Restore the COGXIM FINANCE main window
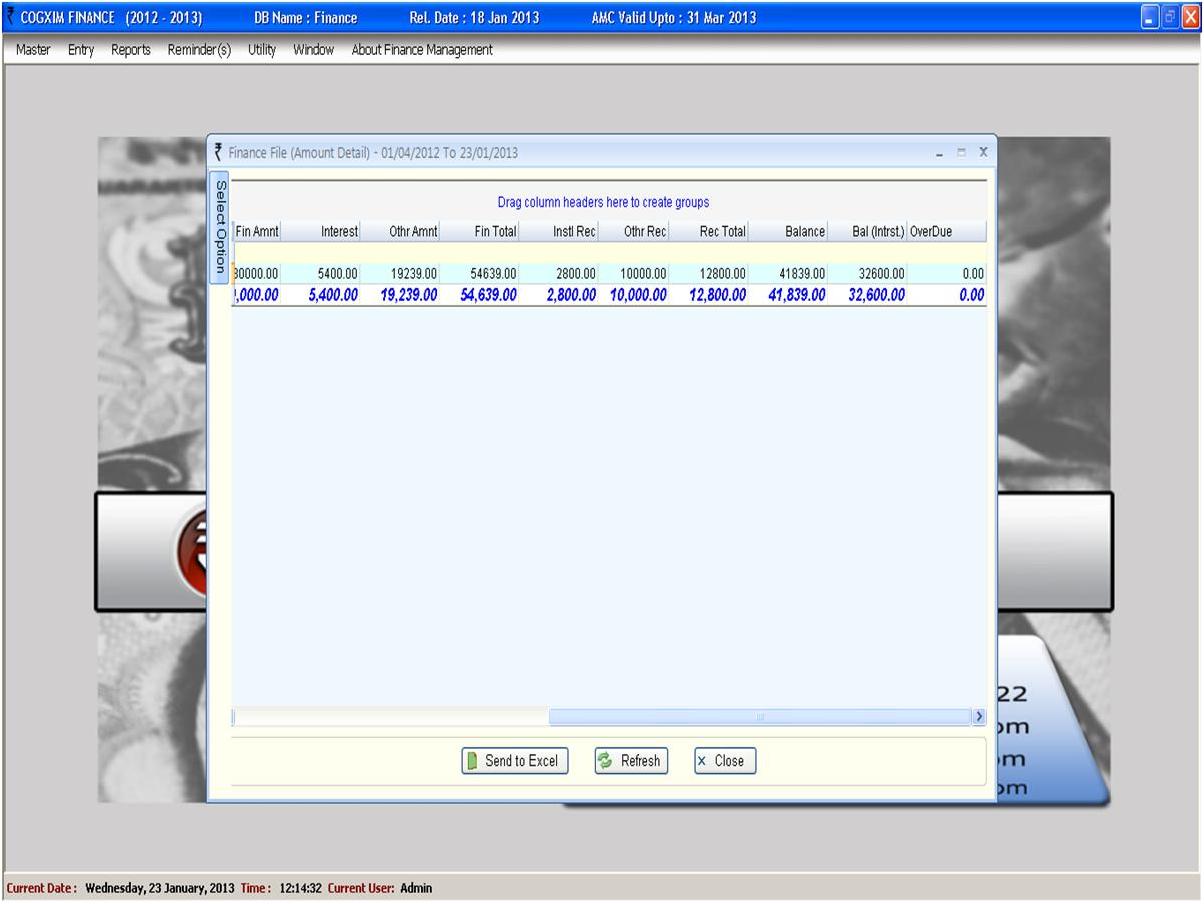 pos(1170,17)
